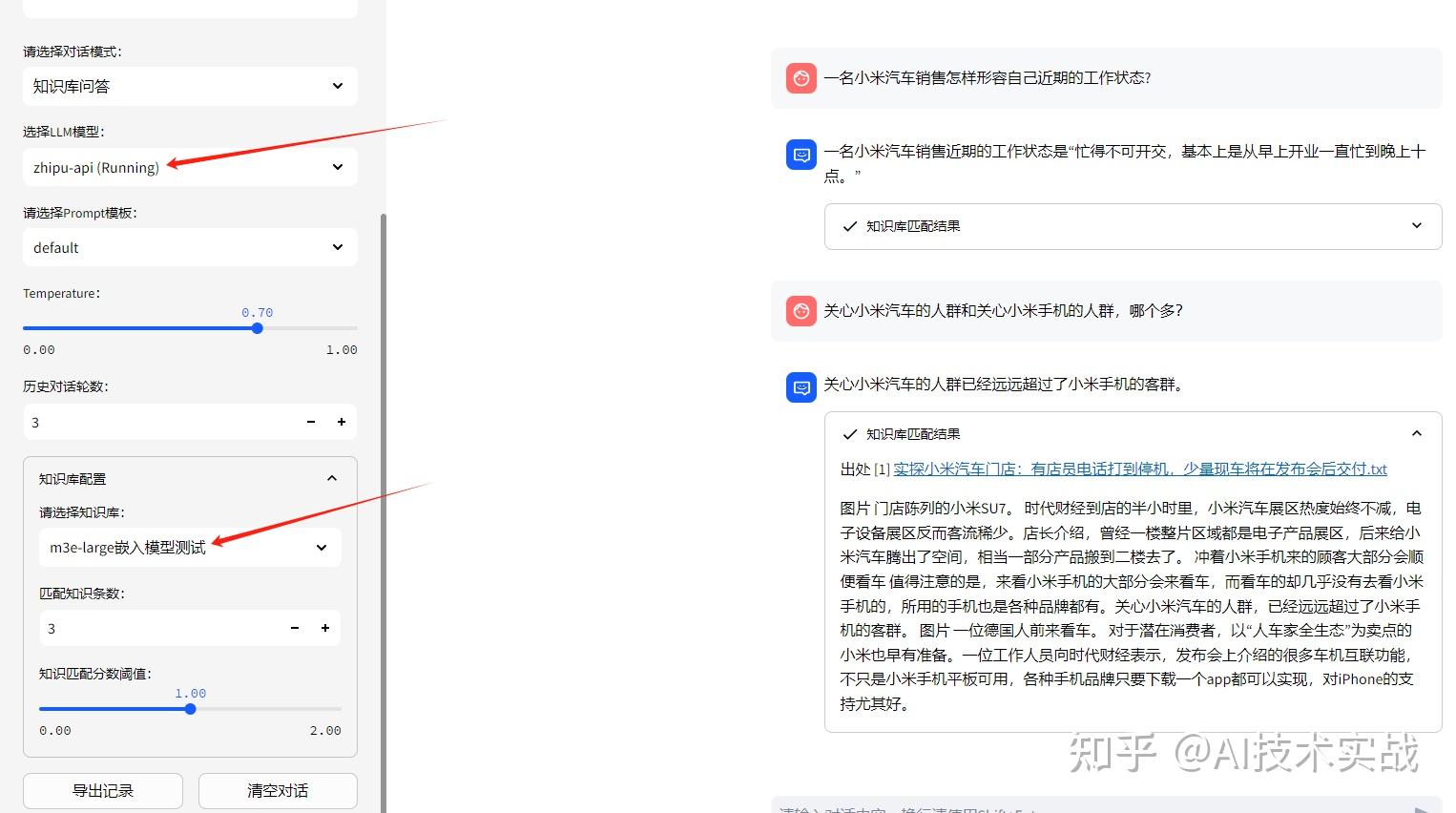The width and height of the screenshot is (1456, 813).
Task: Click the label 请选择知识库:
Action: point(82,512)
